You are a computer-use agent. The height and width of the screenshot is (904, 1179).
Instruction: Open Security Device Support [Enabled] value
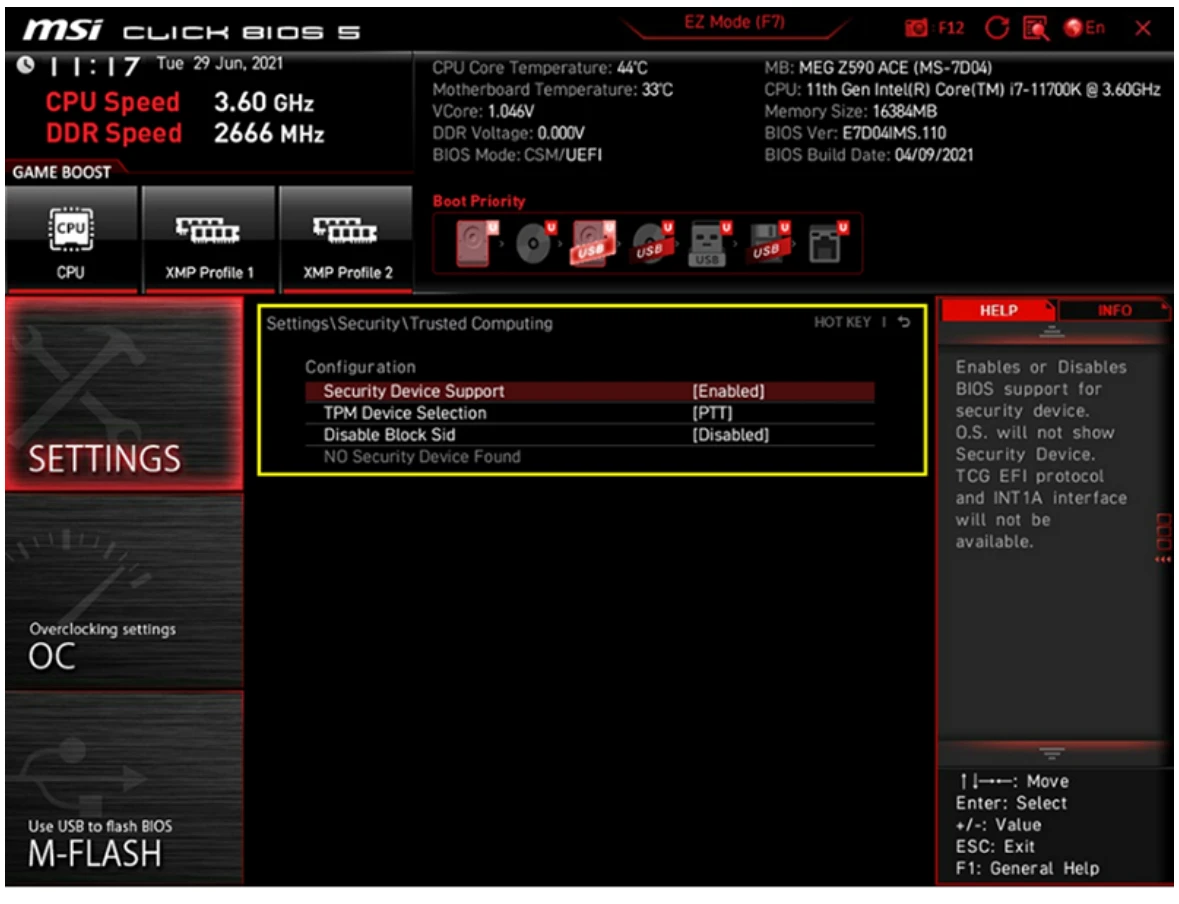tap(728, 392)
